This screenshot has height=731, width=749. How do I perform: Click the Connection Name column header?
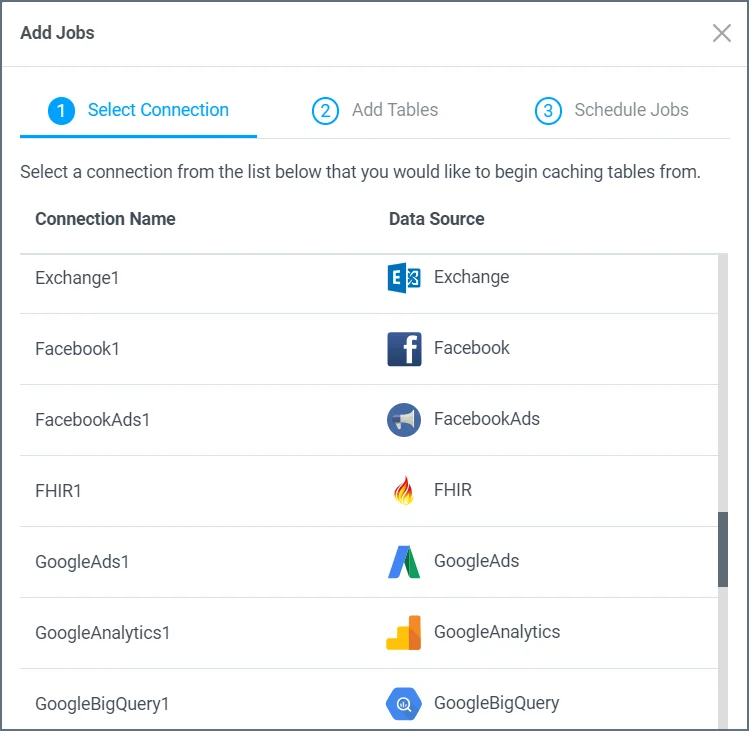(105, 219)
